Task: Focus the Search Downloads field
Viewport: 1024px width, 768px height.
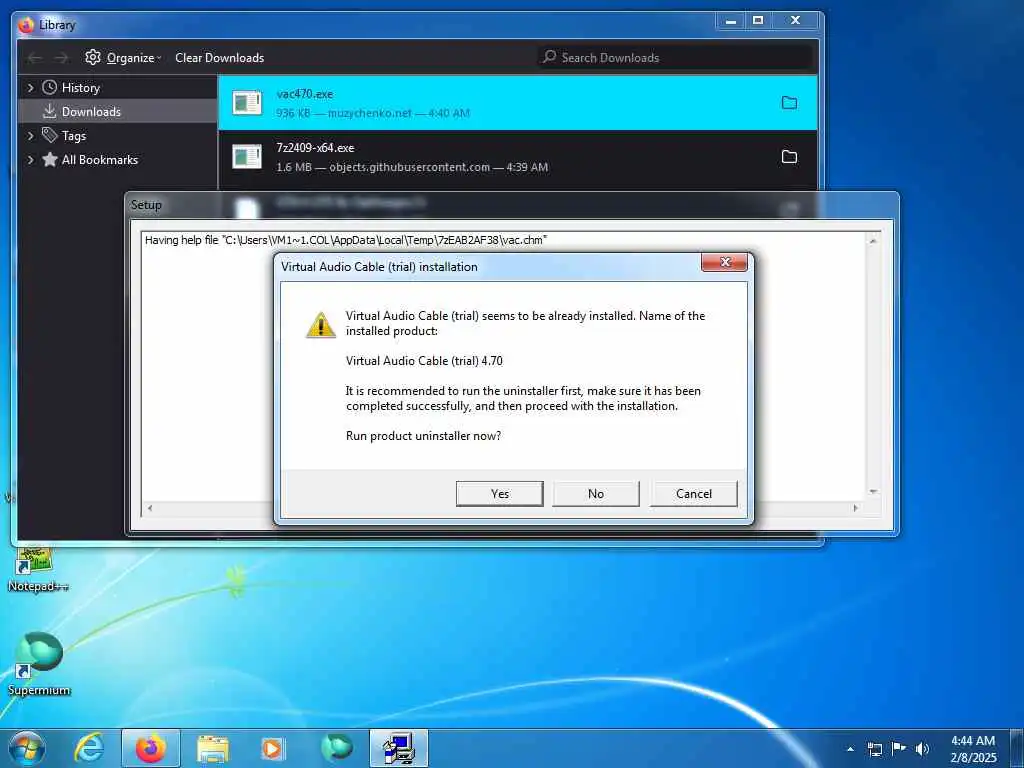Action: 675,57
